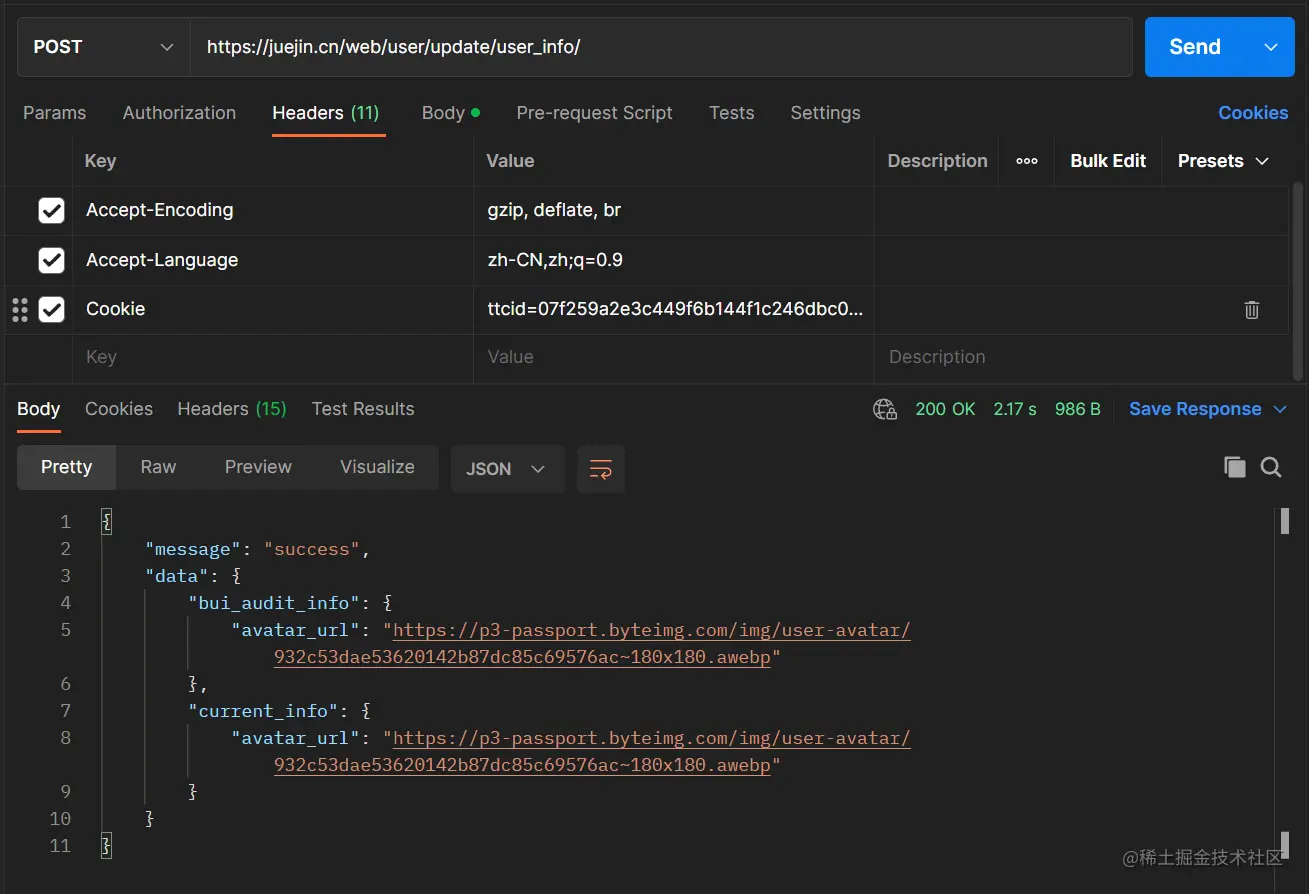The width and height of the screenshot is (1309, 894).
Task: Click the empty Key field in the new header row
Action: pos(273,357)
